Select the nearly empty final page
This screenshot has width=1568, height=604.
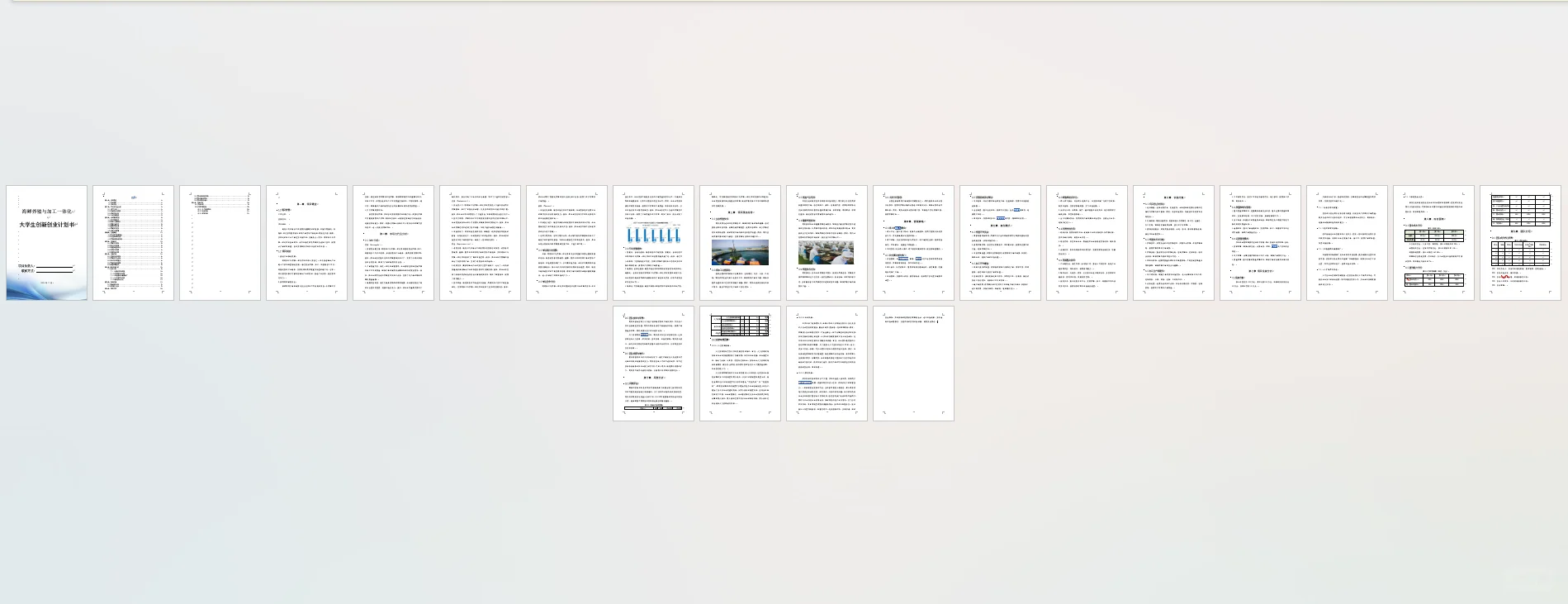[914, 364]
